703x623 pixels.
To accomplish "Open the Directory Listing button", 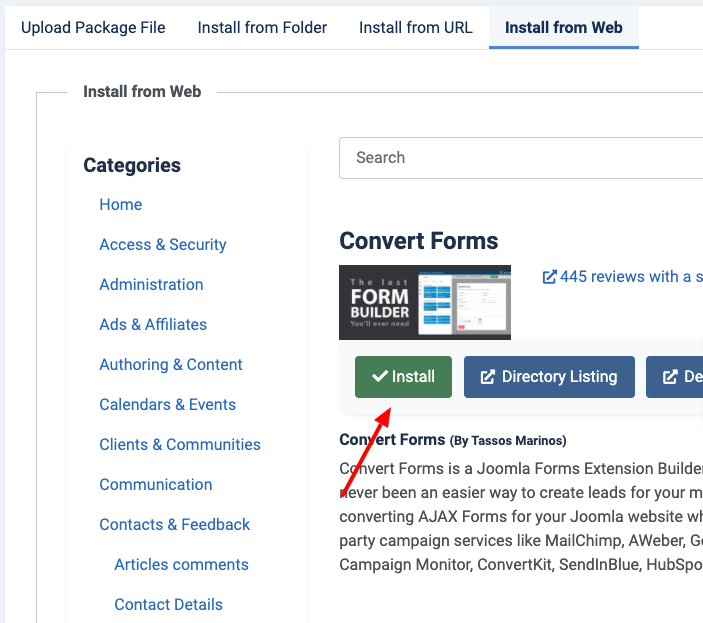I will [549, 377].
